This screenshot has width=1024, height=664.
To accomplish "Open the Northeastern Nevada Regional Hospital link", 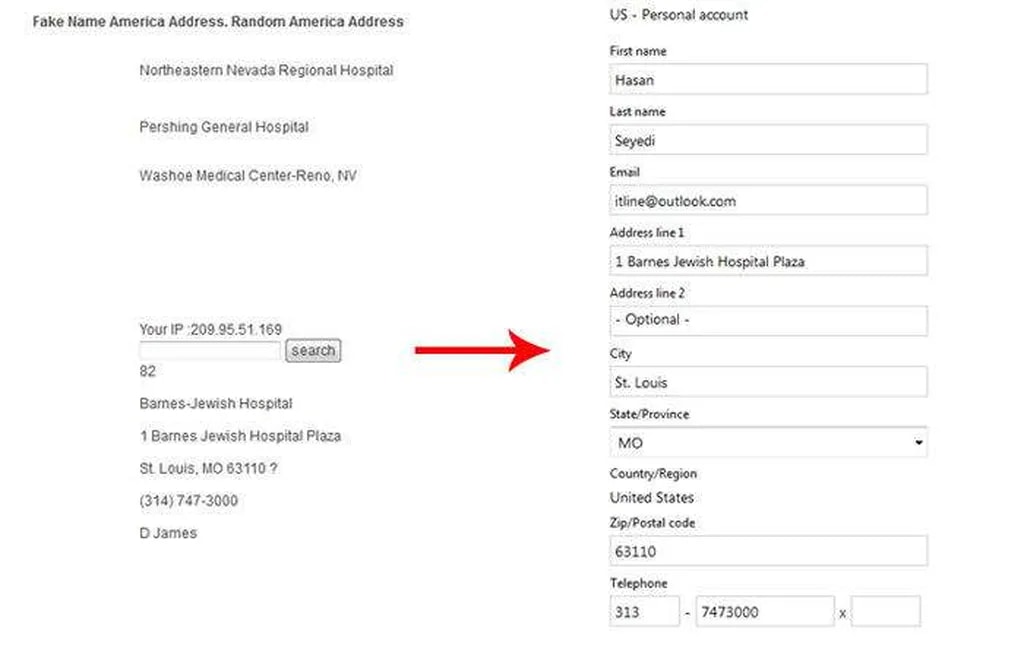I will click(266, 71).
